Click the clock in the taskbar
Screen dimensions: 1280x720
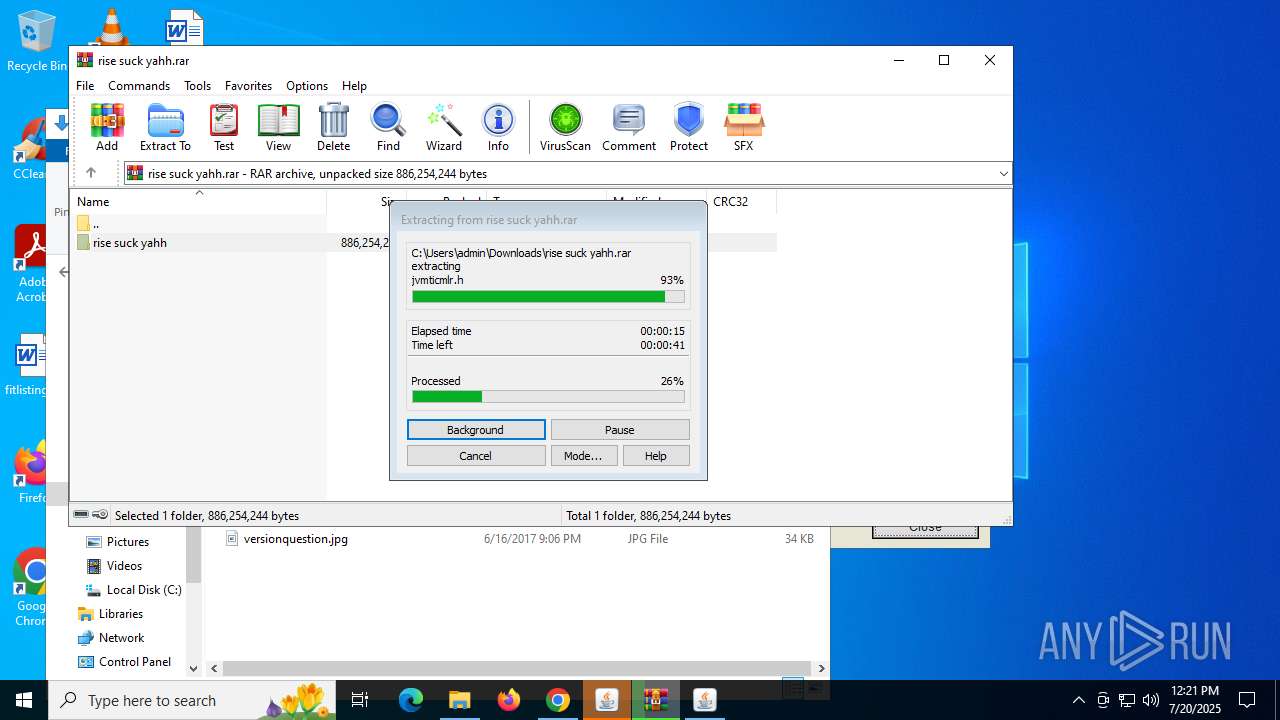pyautogui.click(x=1195, y=700)
